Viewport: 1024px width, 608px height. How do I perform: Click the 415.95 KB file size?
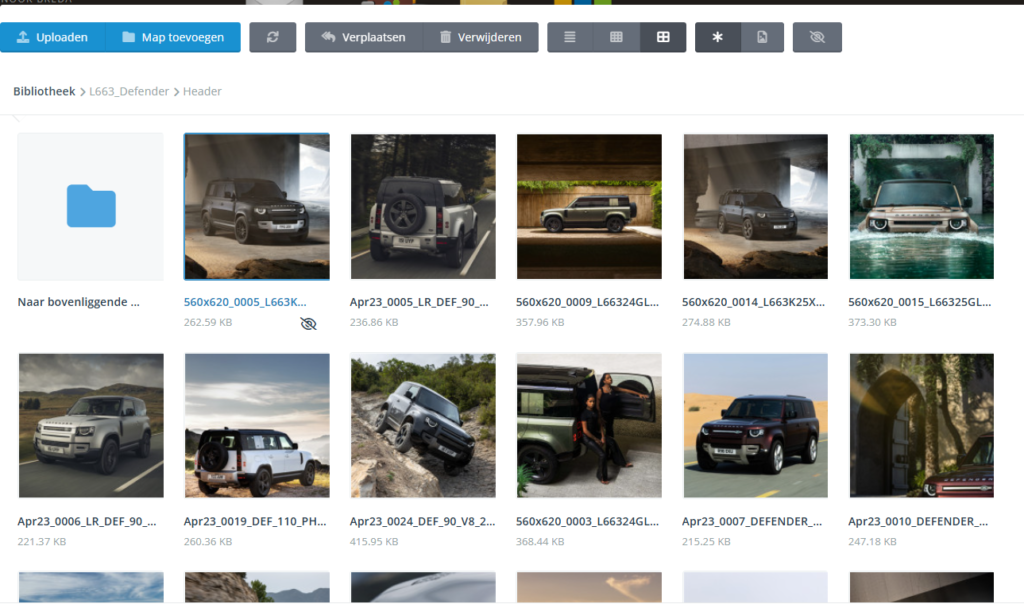coord(374,541)
